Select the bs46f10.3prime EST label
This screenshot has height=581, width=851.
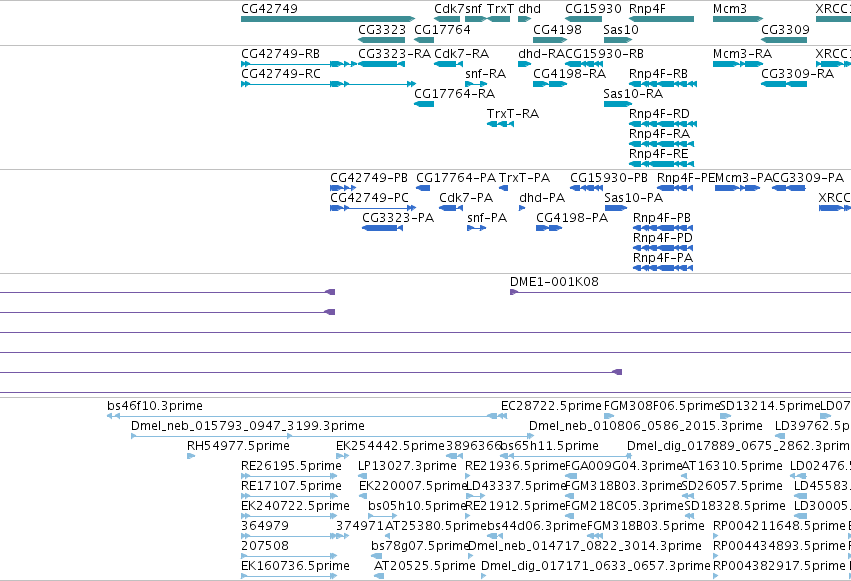pyautogui.click(x=155, y=406)
